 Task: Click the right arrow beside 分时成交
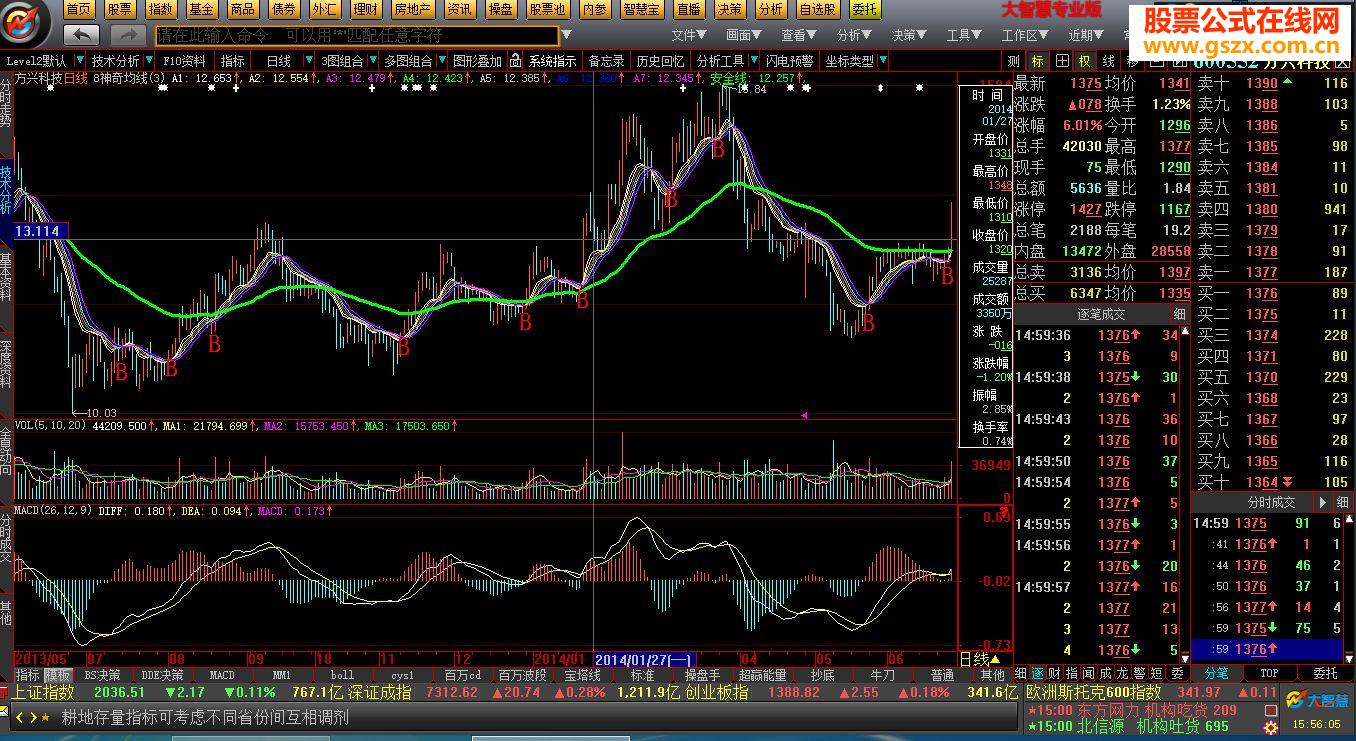coord(1325,502)
